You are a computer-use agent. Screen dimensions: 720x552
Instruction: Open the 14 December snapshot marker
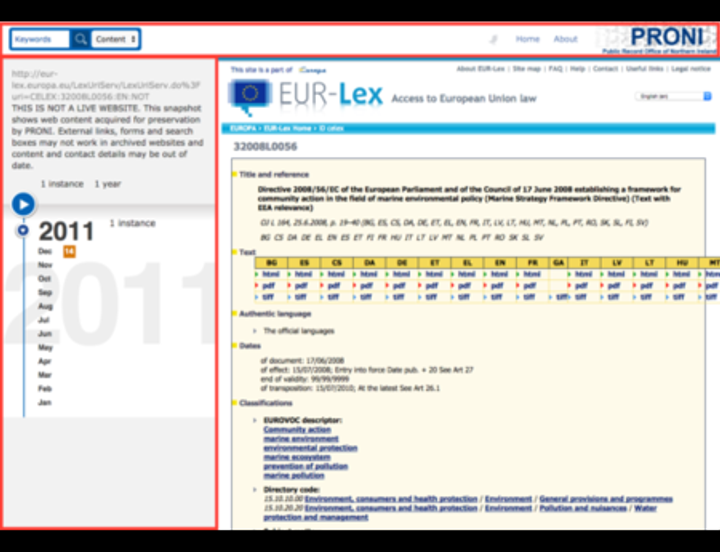(x=69, y=251)
